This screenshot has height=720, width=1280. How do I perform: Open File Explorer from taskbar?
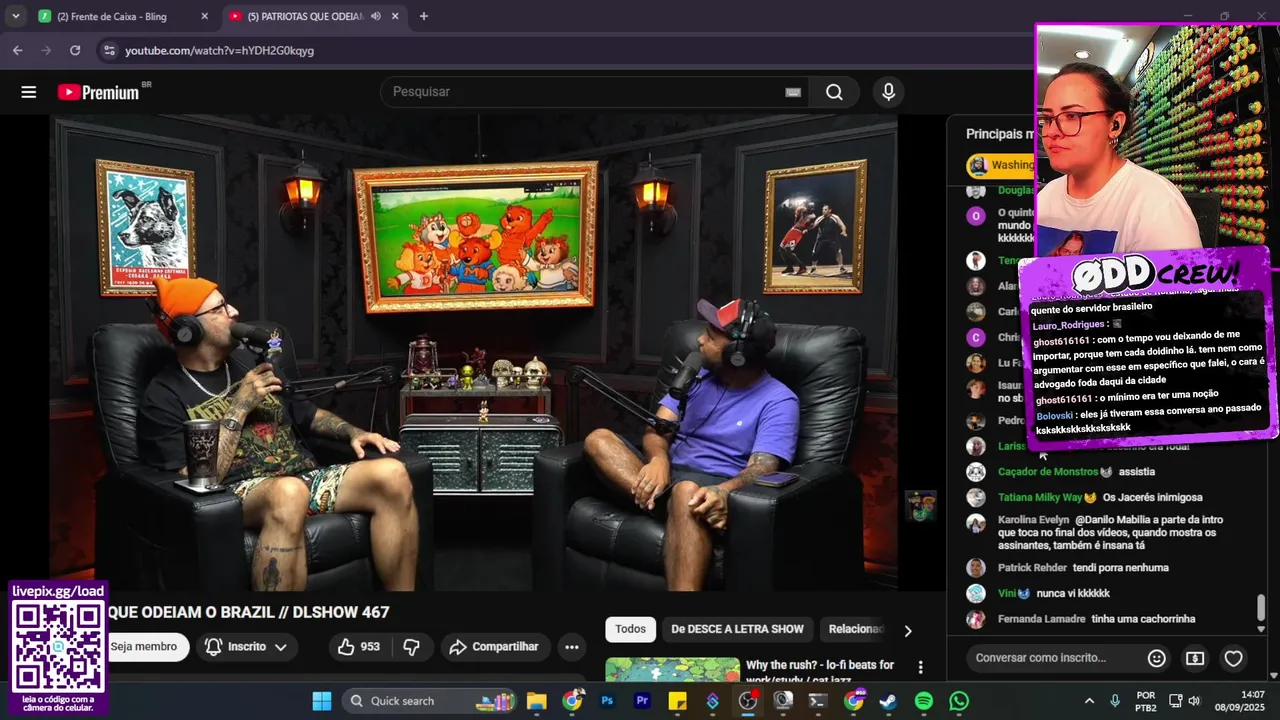coord(537,701)
